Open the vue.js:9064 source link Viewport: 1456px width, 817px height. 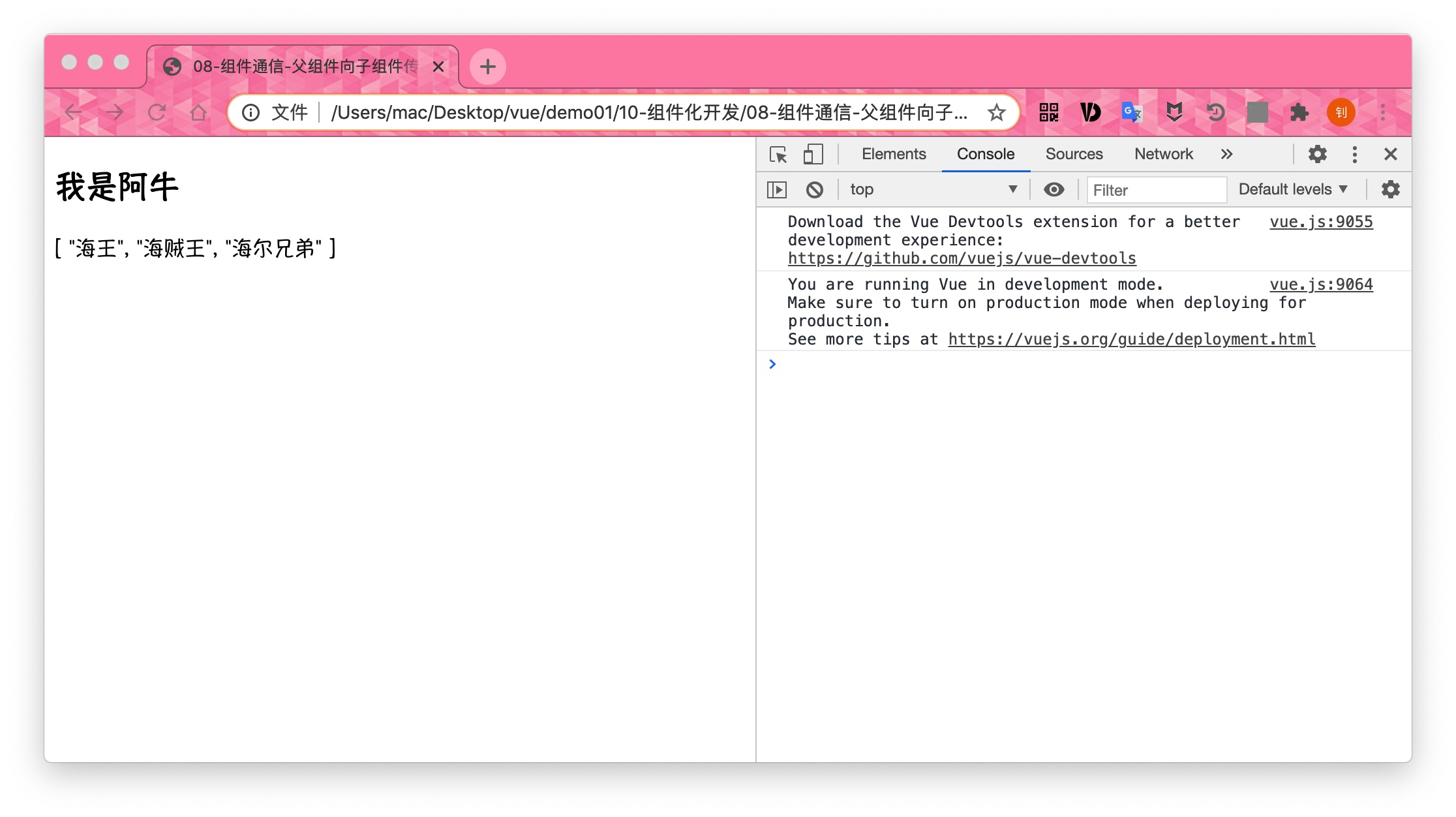pyautogui.click(x=1321, y=285)
